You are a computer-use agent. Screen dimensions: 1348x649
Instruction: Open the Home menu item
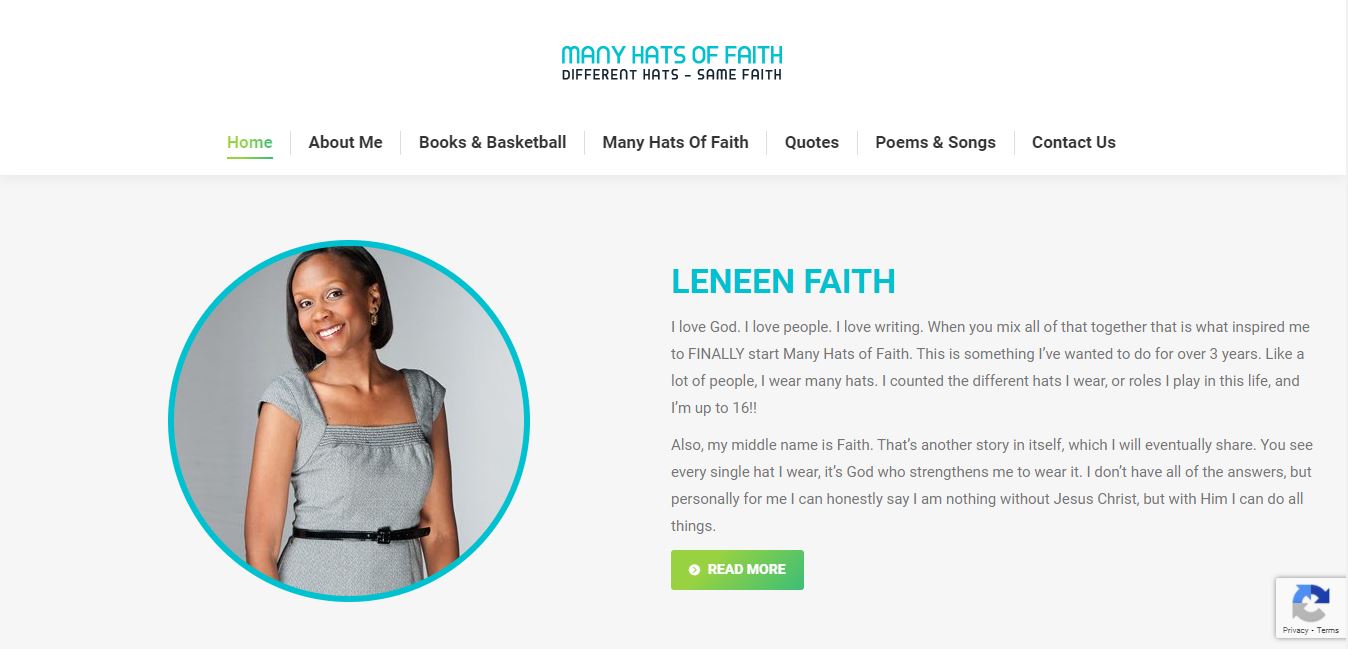pyautogui.click(x=250, y=142)
